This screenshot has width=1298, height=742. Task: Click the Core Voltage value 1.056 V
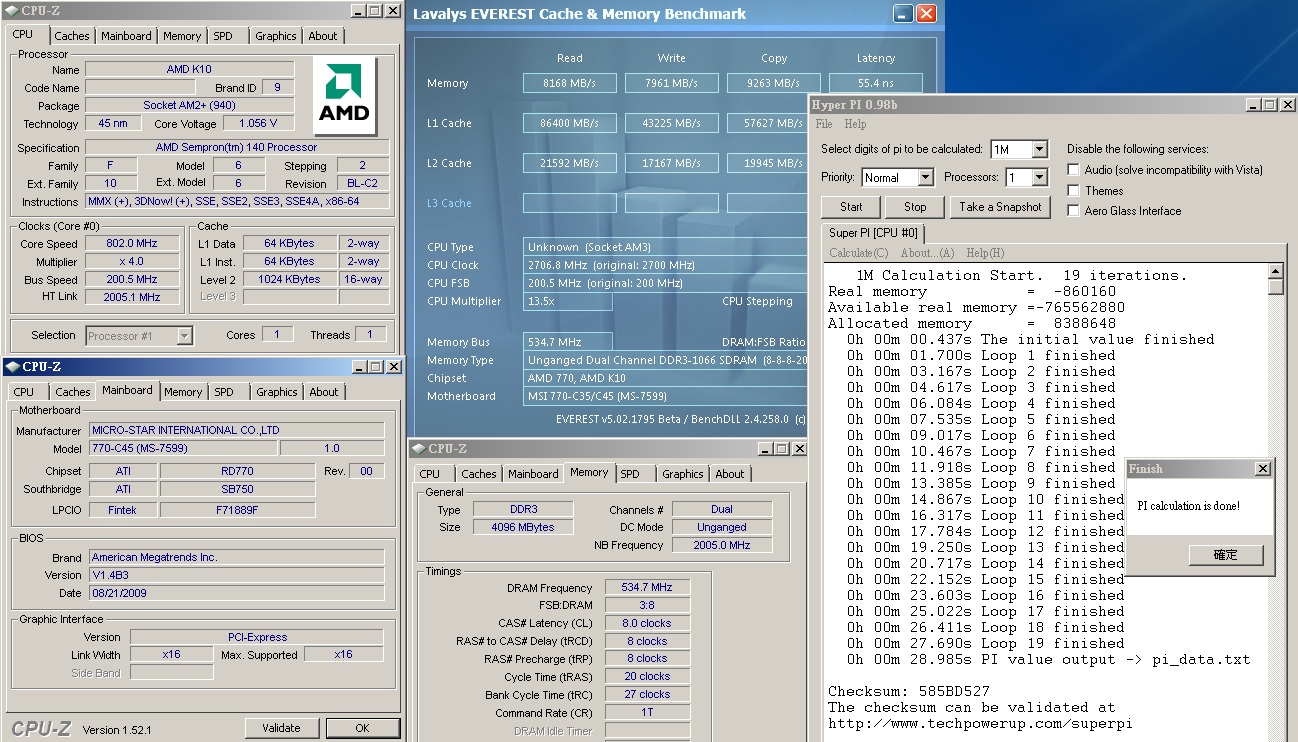pos(258,123)
